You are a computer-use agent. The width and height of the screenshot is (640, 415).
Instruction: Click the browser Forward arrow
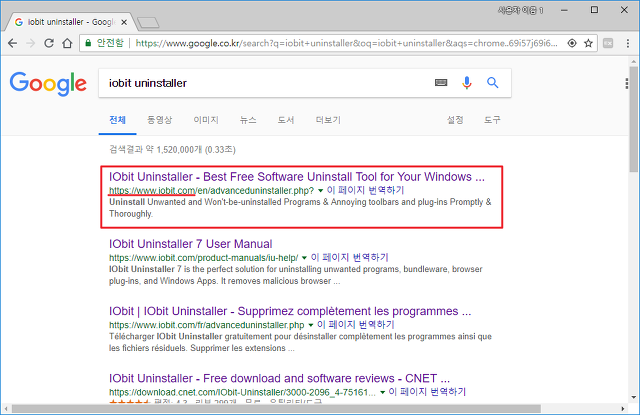[x=31, y=43]
